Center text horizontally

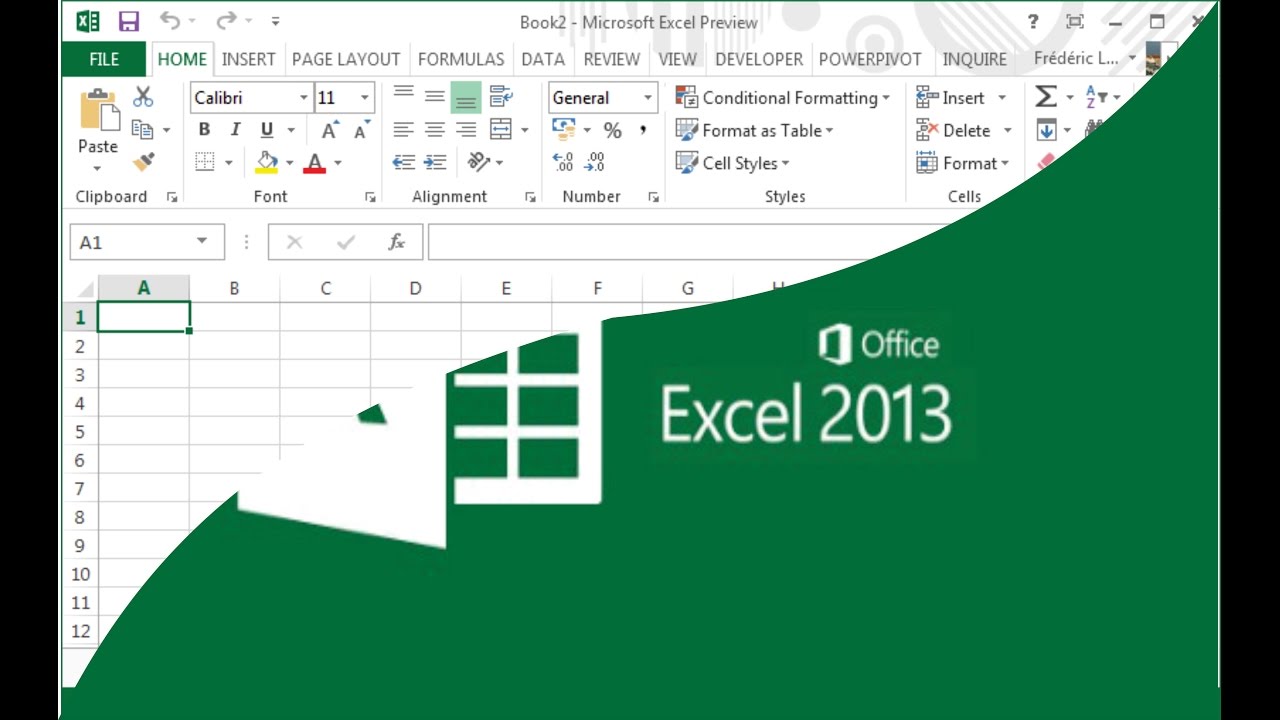click(x=435, y=130)
